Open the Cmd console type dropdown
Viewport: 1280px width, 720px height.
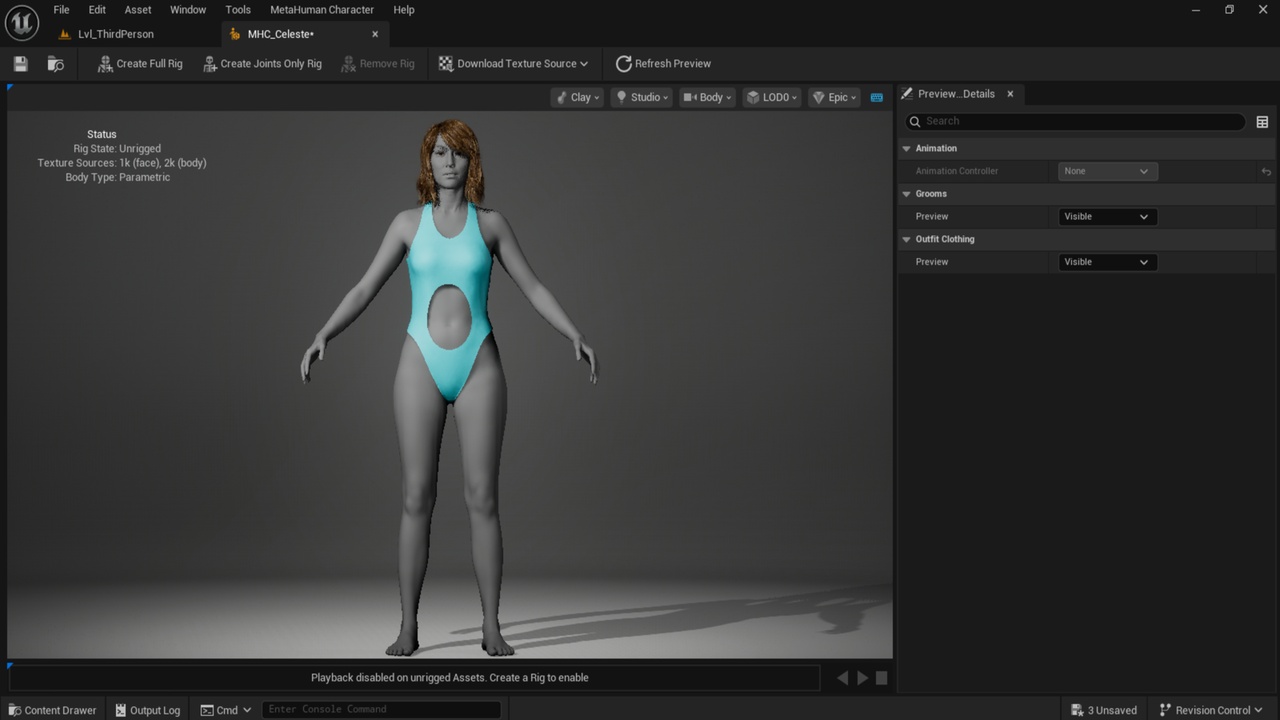pyautogui.click(x=226, y=710)
